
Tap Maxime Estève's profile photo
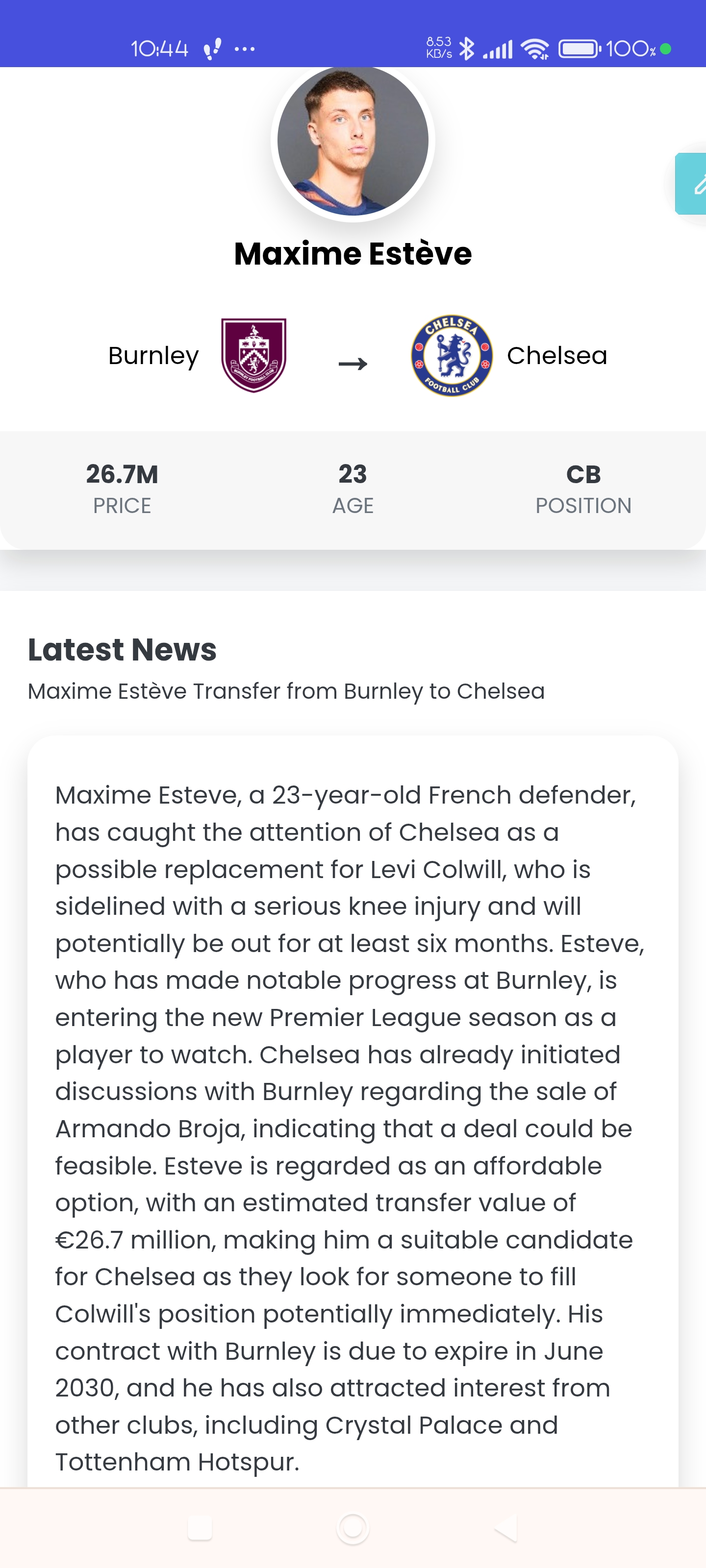click(353, 141)
